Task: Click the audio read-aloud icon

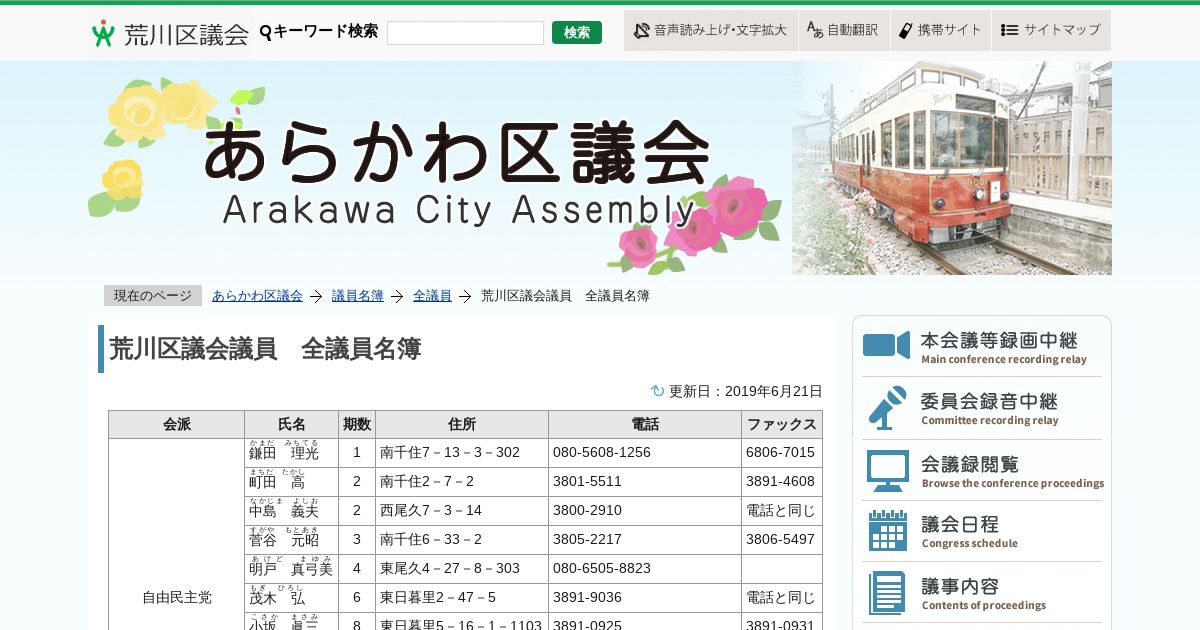Action: pyautogui.click(x=642, y=30)
